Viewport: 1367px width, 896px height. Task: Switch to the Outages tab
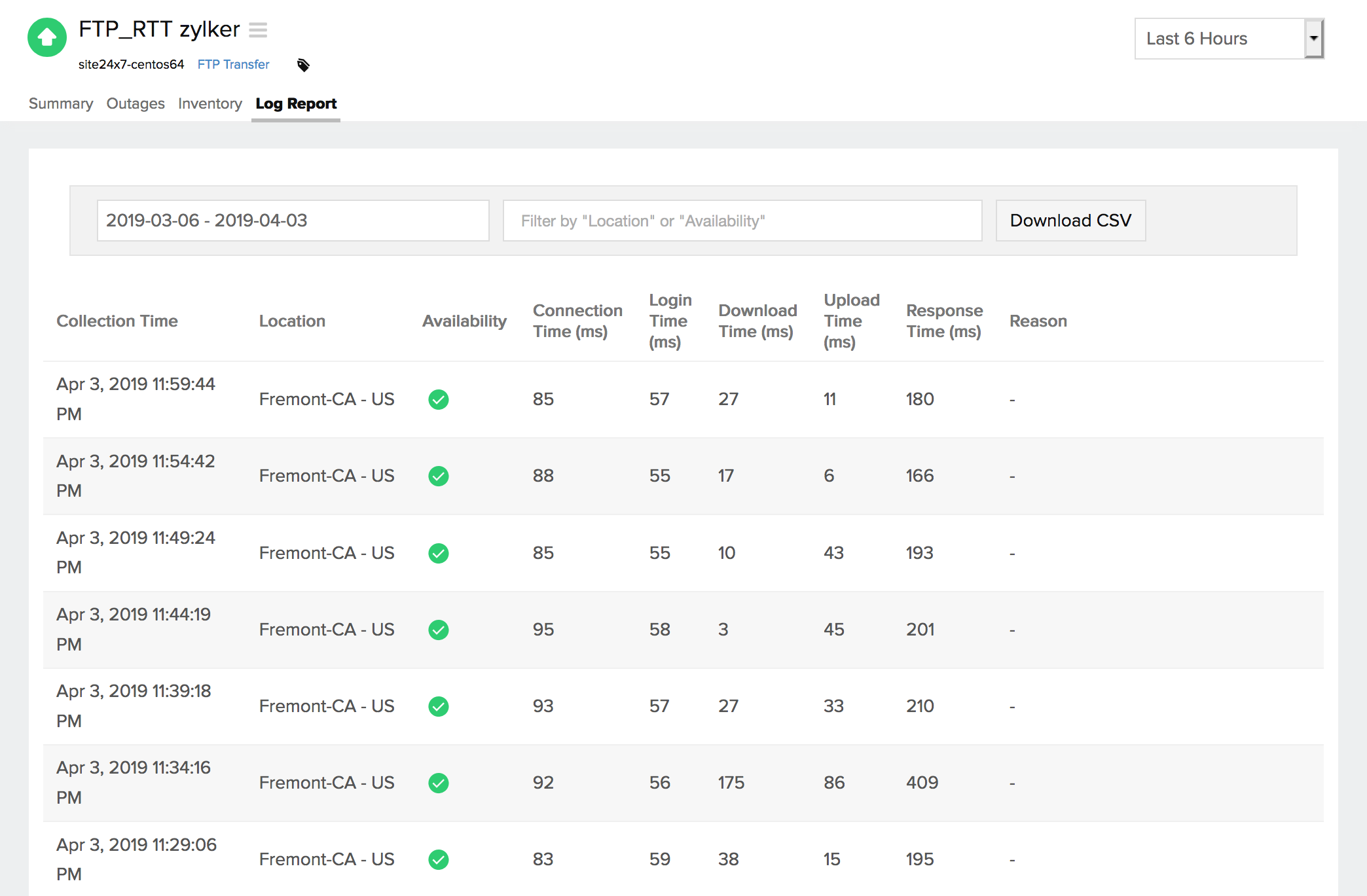tap(136, 103)
